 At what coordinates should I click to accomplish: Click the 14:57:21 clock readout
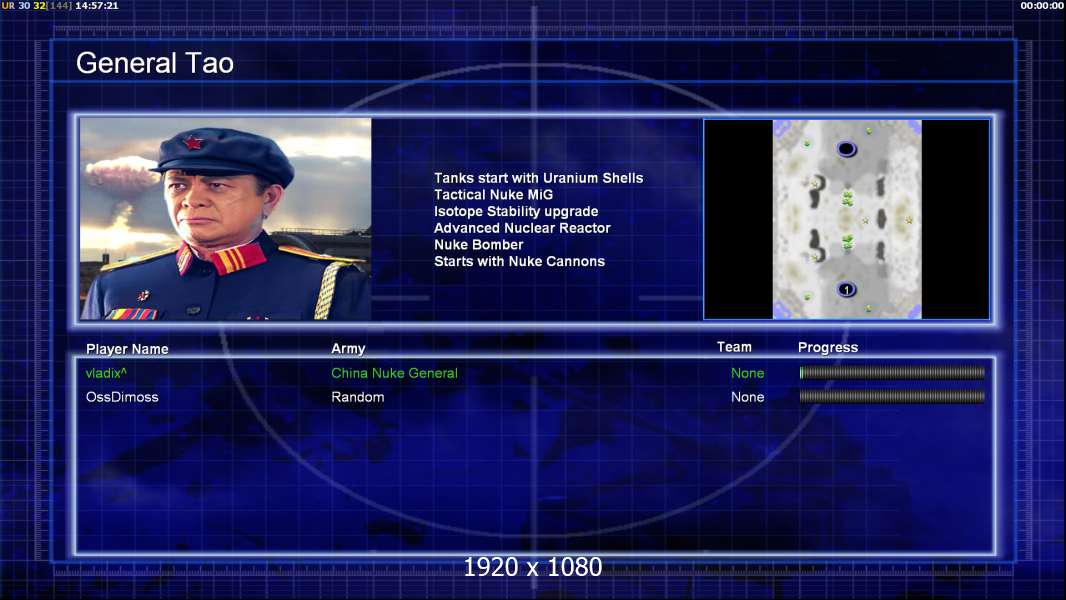97,5
